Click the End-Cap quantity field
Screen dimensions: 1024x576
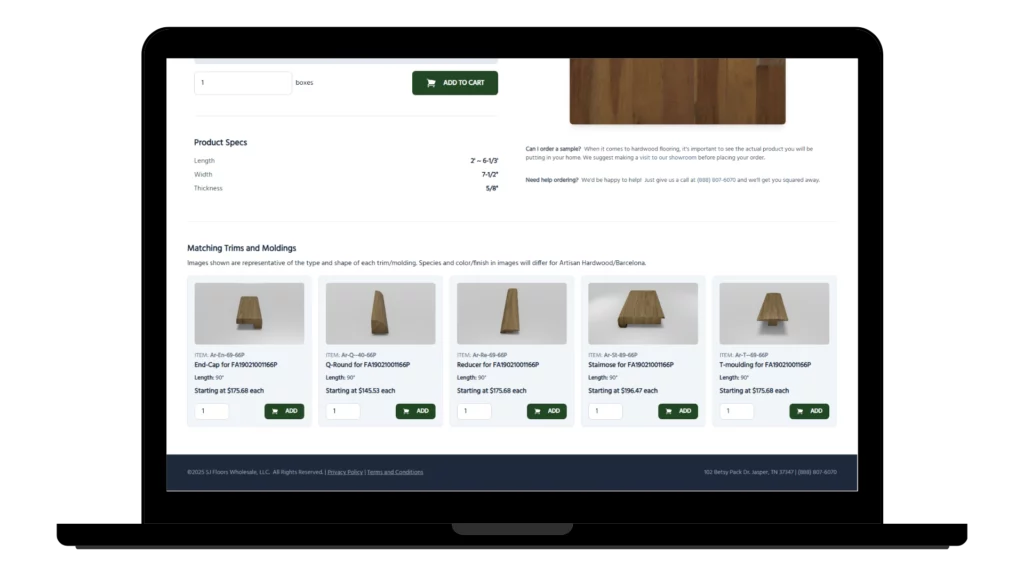point(212,411)
